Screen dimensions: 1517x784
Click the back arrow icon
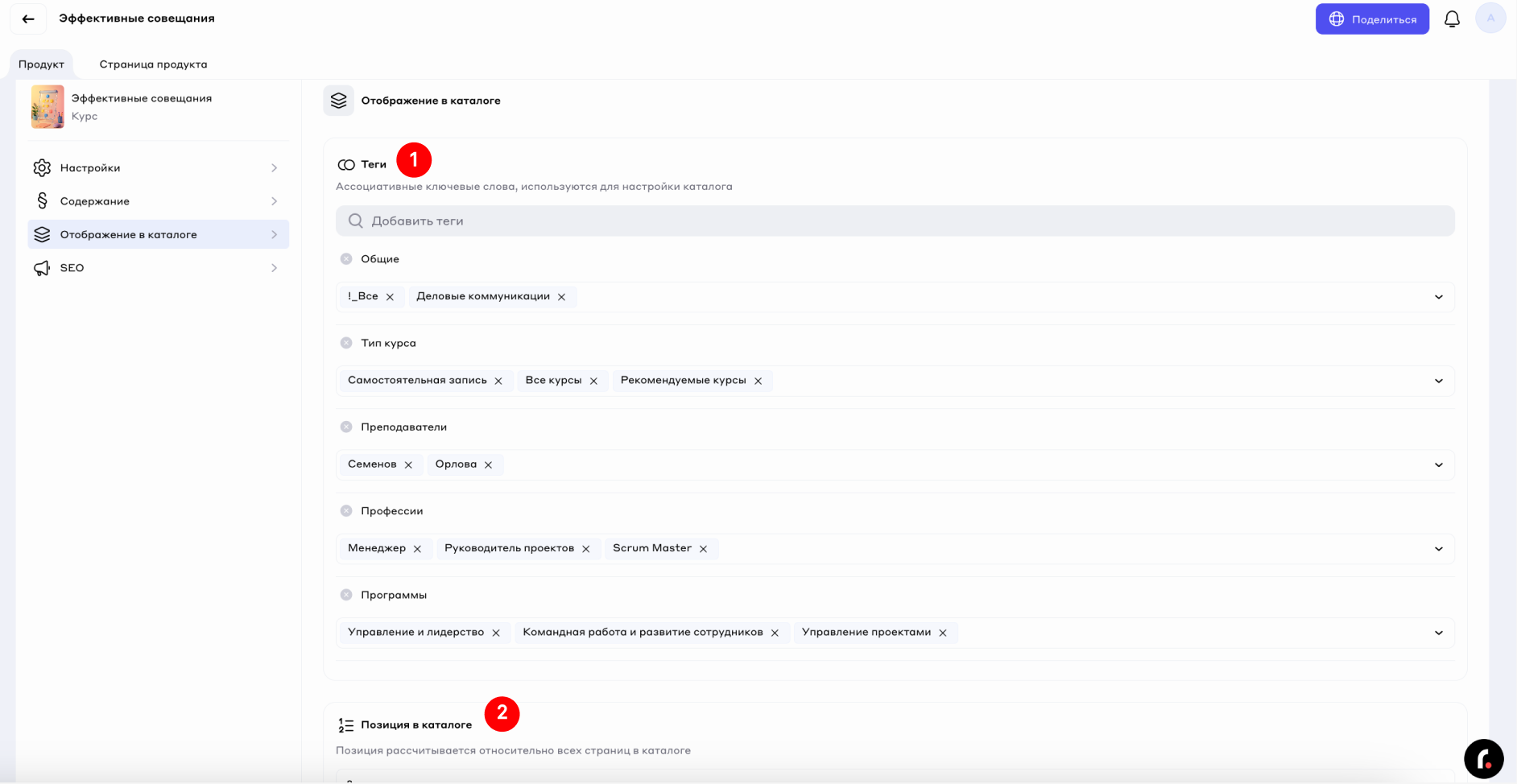28,19
